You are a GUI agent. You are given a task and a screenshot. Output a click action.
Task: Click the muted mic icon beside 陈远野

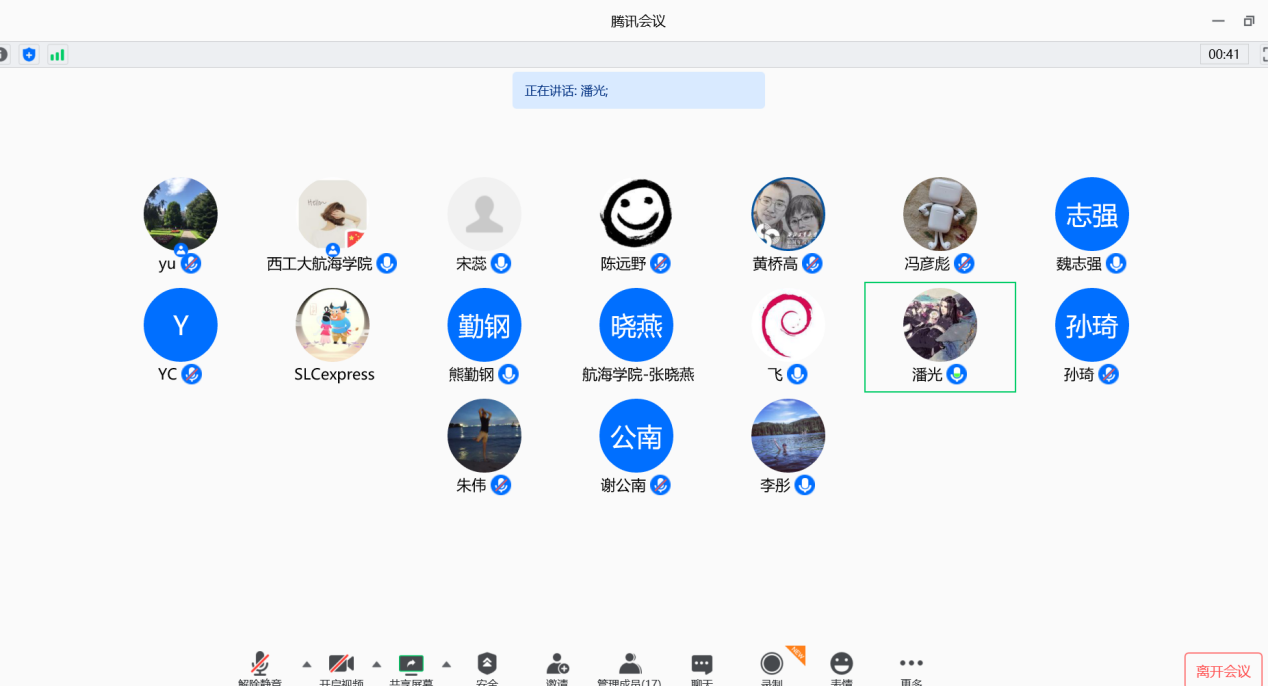point(660,263)
